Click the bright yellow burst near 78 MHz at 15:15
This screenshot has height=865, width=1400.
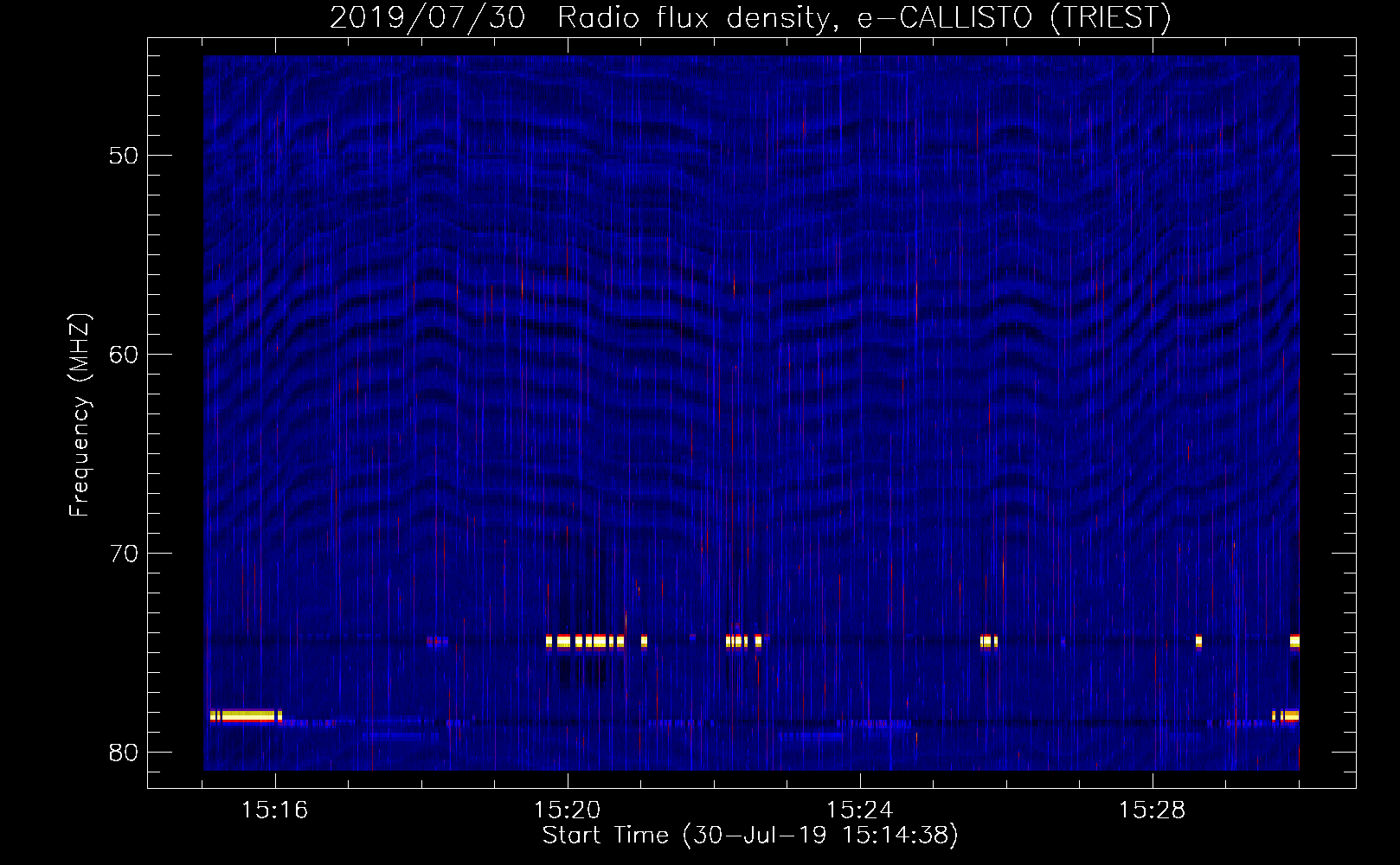[246, 715]
